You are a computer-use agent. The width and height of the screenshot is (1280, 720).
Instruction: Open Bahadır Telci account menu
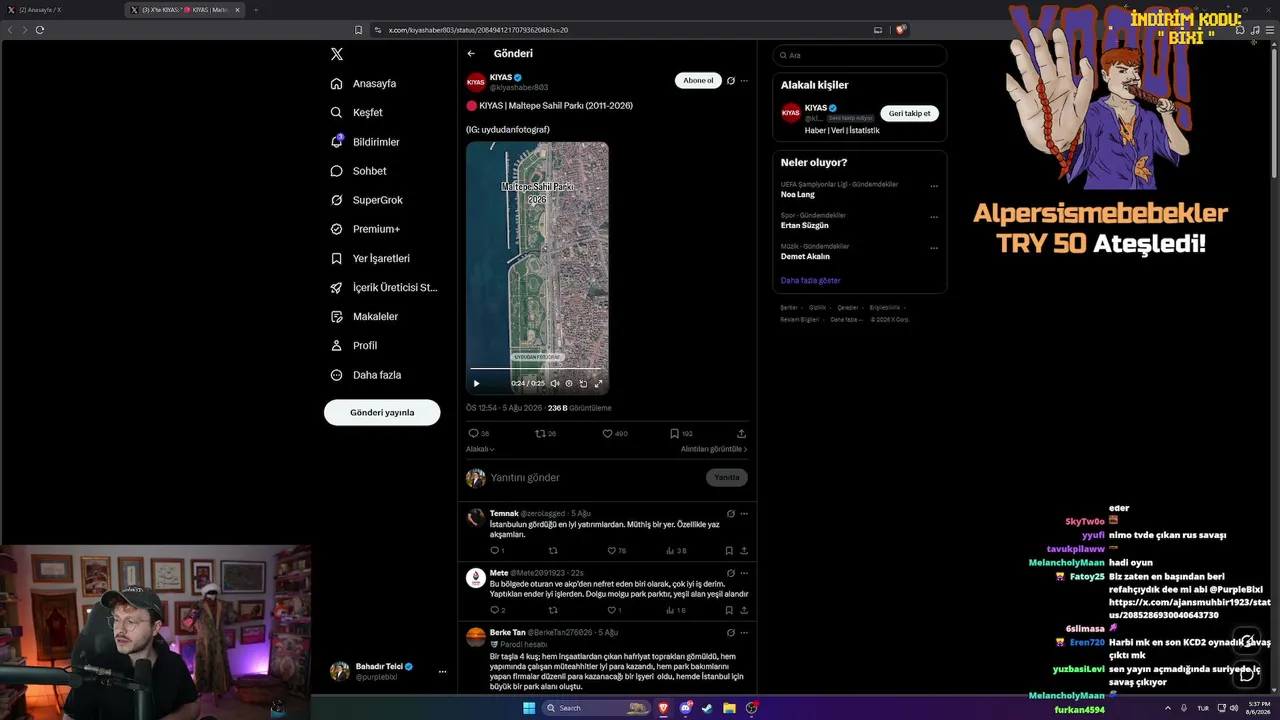(389, 671)
